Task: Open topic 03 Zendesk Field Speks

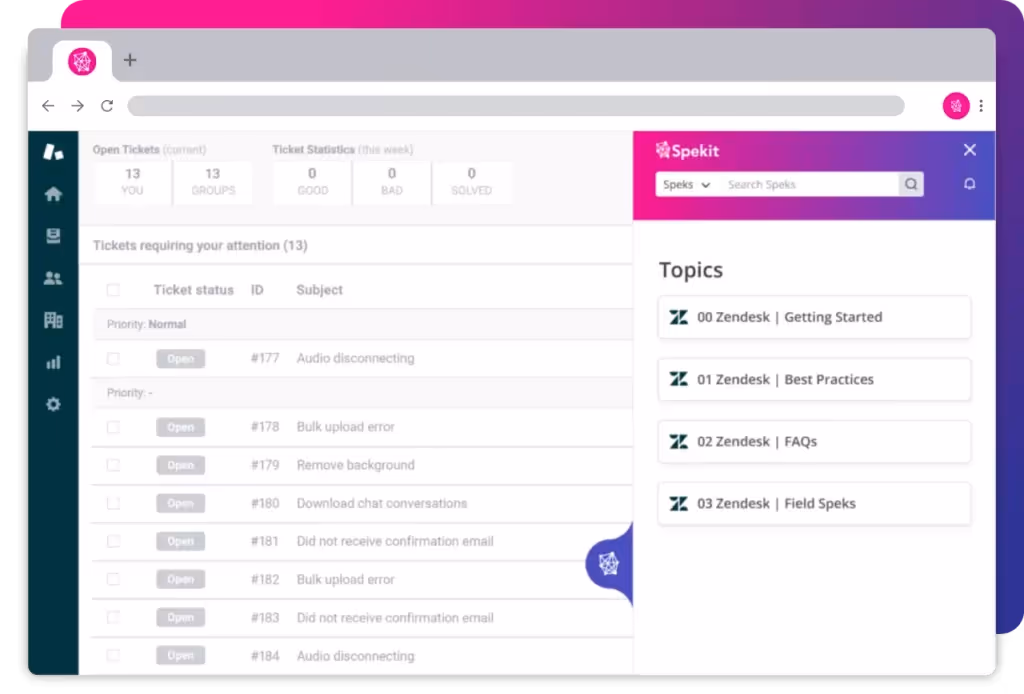Action: pyautogui.click(x=814, y=503)
